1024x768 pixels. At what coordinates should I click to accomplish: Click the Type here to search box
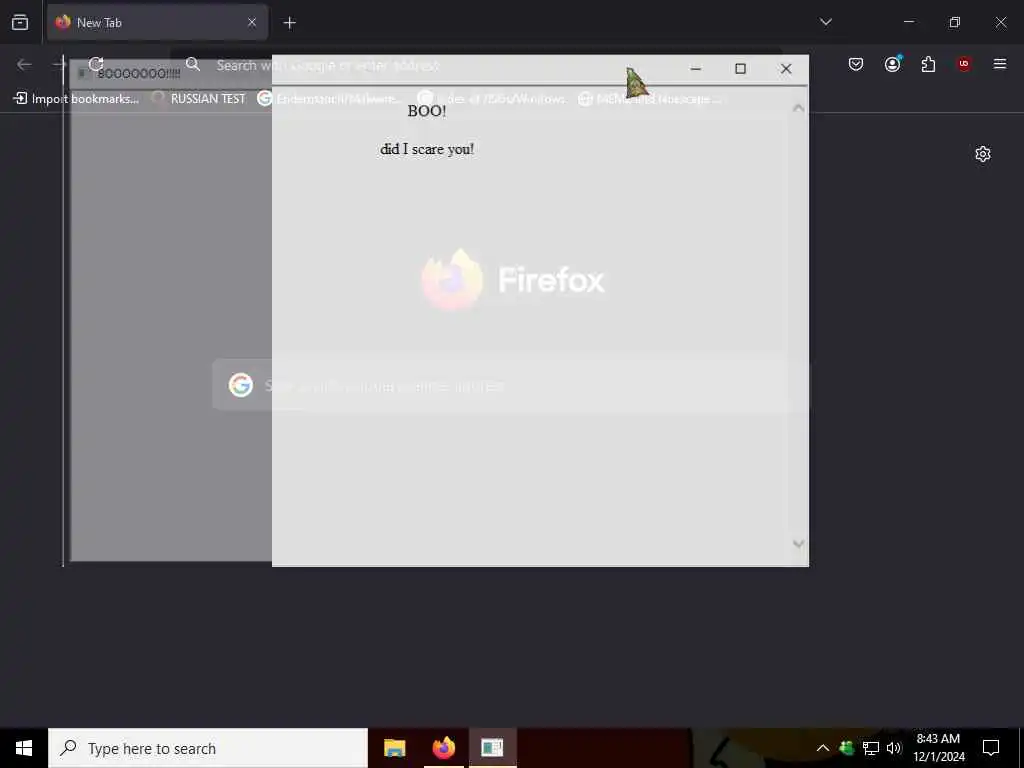[x=208, y=748]
